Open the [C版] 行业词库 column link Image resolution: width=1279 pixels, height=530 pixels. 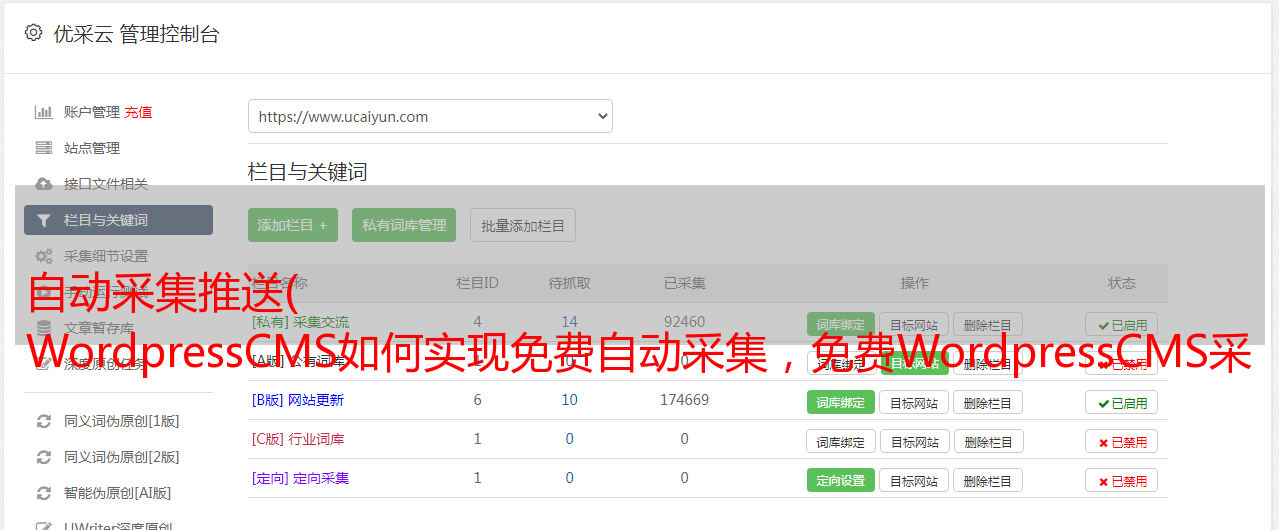[298, 439]
